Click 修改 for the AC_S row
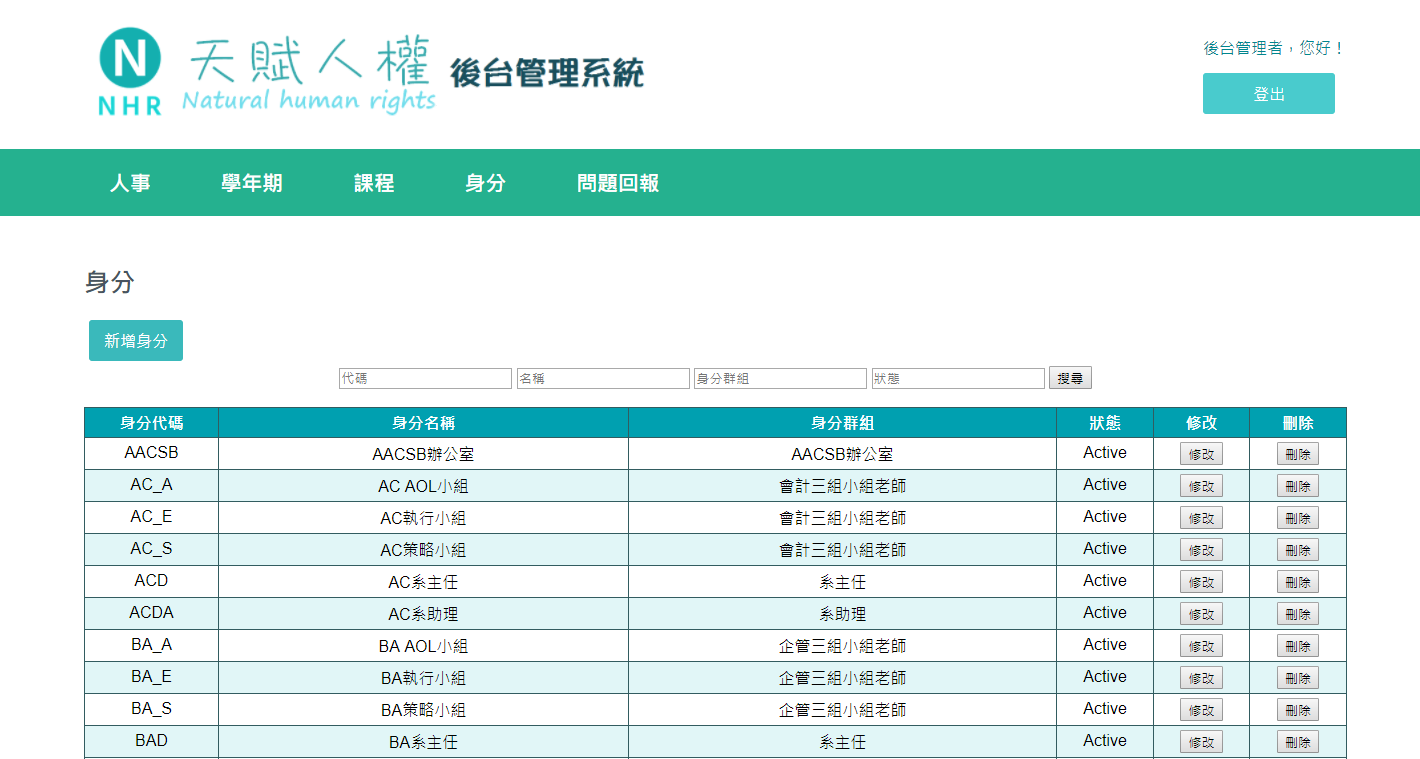 point(1201,550)
